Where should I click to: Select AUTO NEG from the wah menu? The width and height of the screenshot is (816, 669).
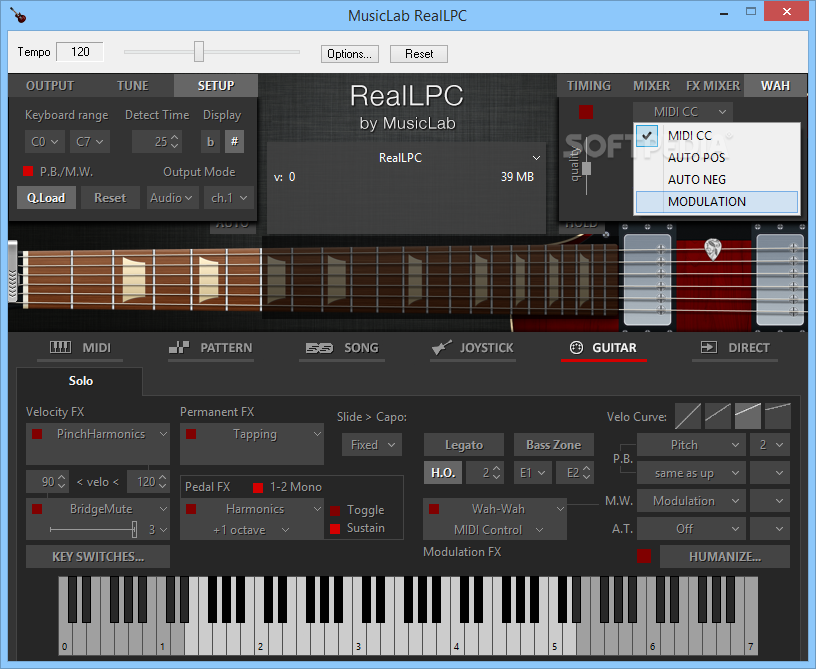[x=717, y=179]
